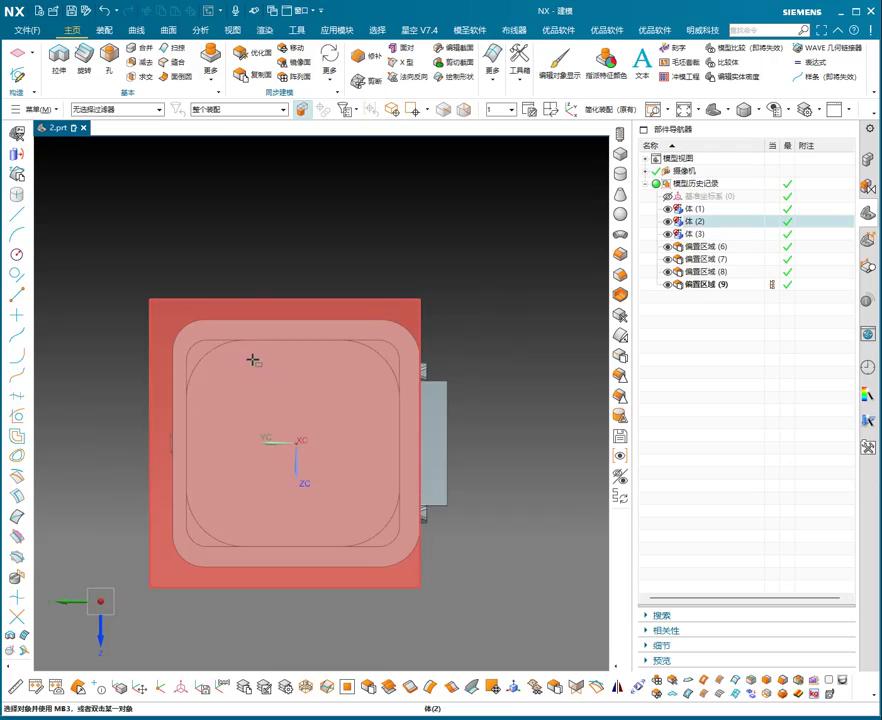The height and width of the screenshot is (720, 882).
Task: Click the 编辑对象显示 brush icon
Action: tap(559, 60)
